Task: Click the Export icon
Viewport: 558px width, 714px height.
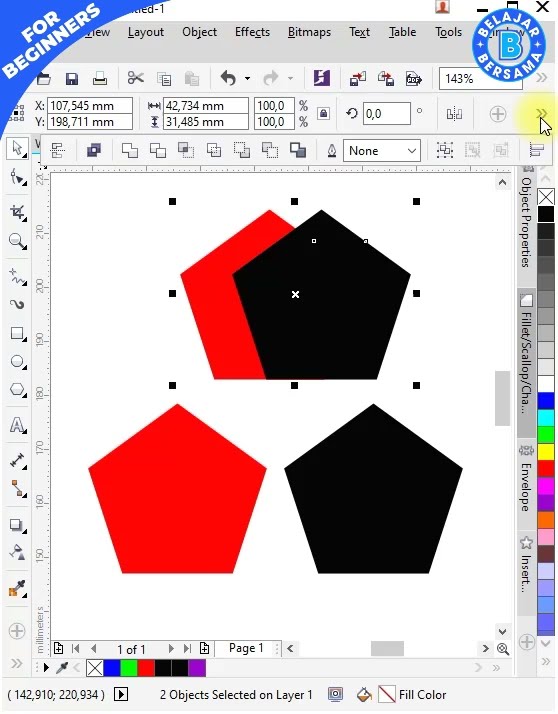Action: click(x=386, y=78)
